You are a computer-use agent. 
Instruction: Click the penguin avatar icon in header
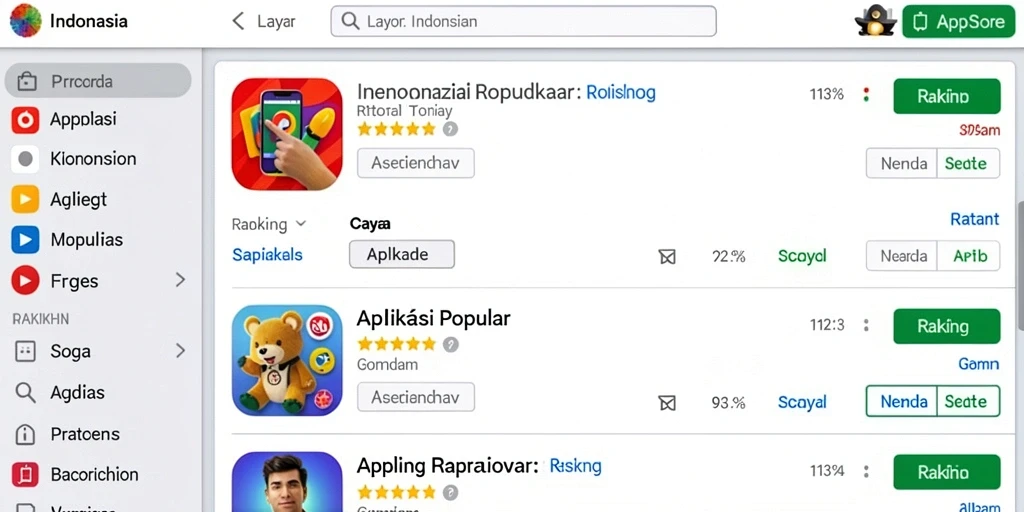coord(874,21)
